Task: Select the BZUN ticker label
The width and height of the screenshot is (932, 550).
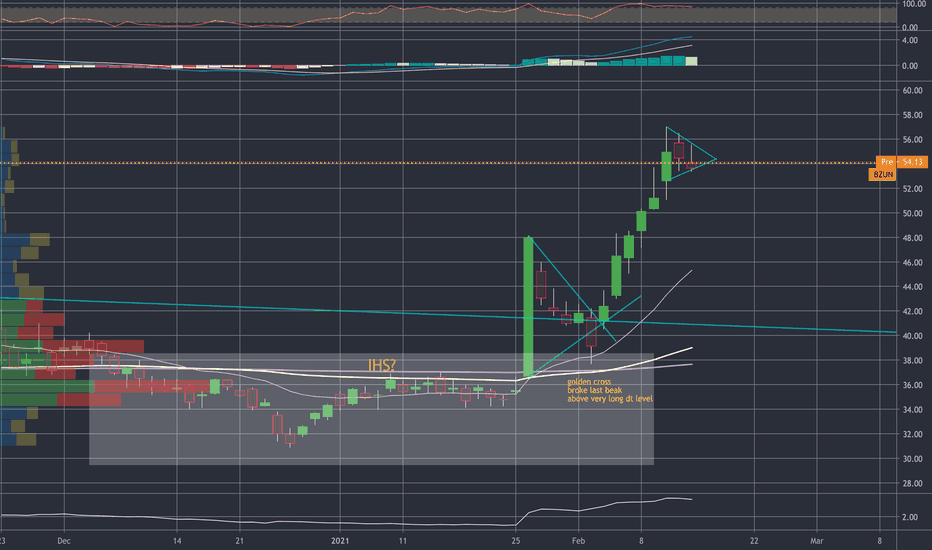Action: (x=883, y=174)
